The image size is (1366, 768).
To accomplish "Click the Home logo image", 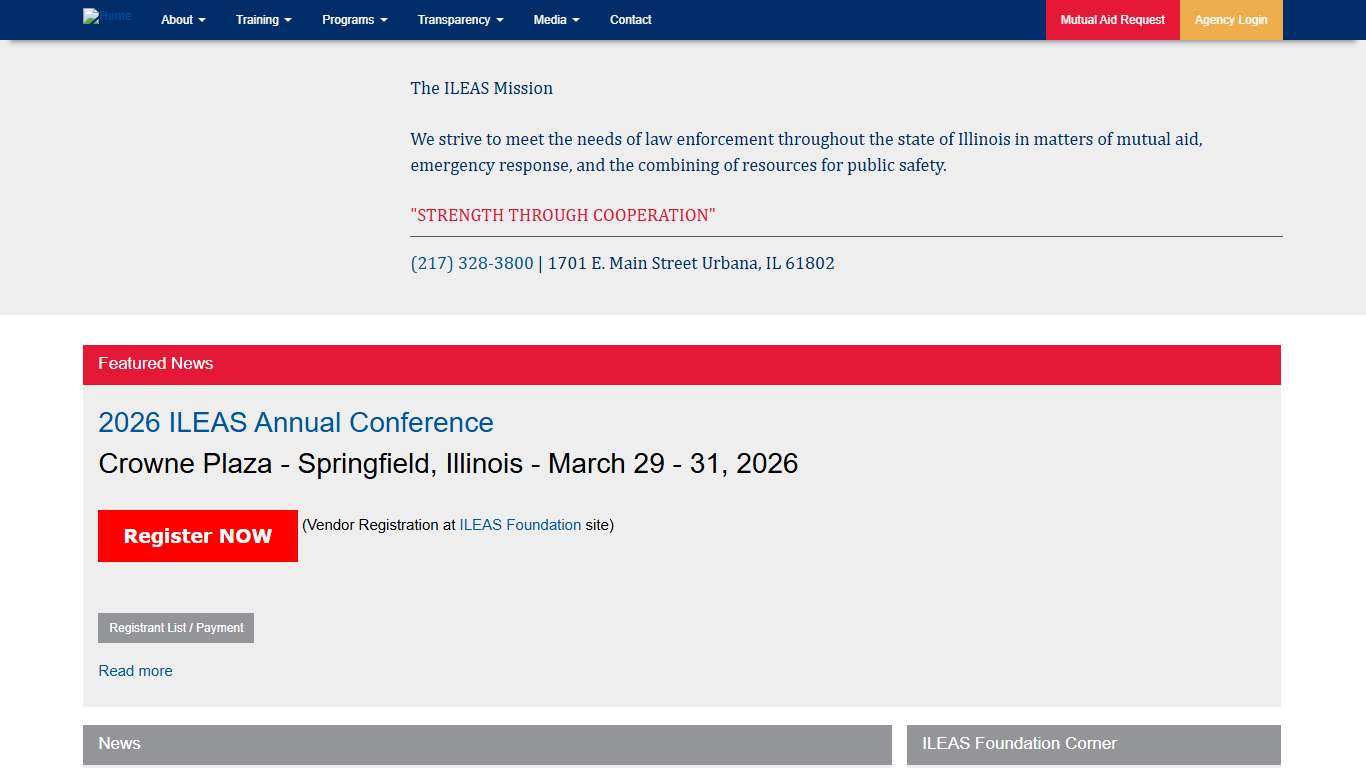I will tap(107, 17).
